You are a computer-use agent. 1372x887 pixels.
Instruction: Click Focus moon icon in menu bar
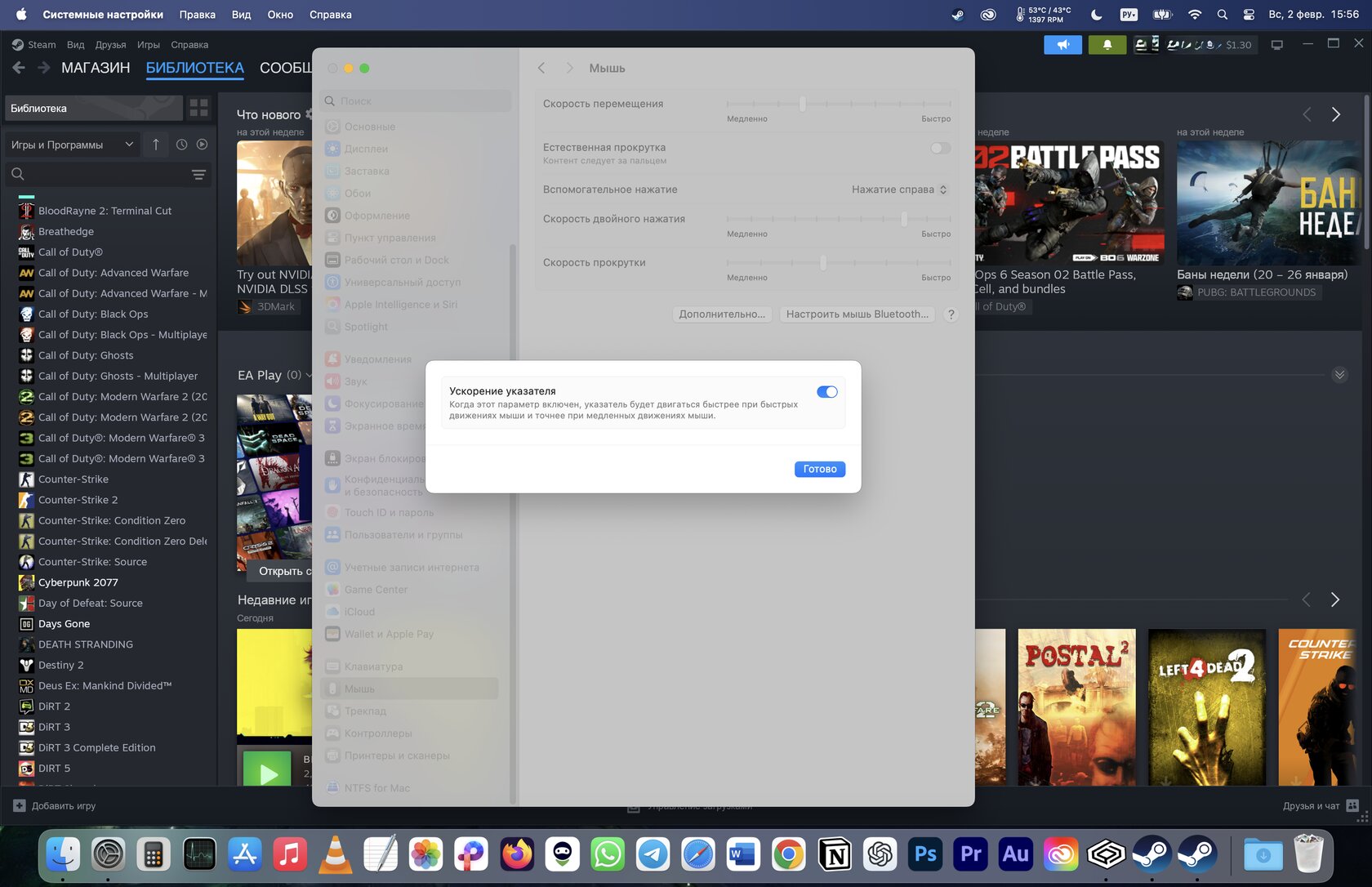pyautogui.click(x=1096, y=15)
